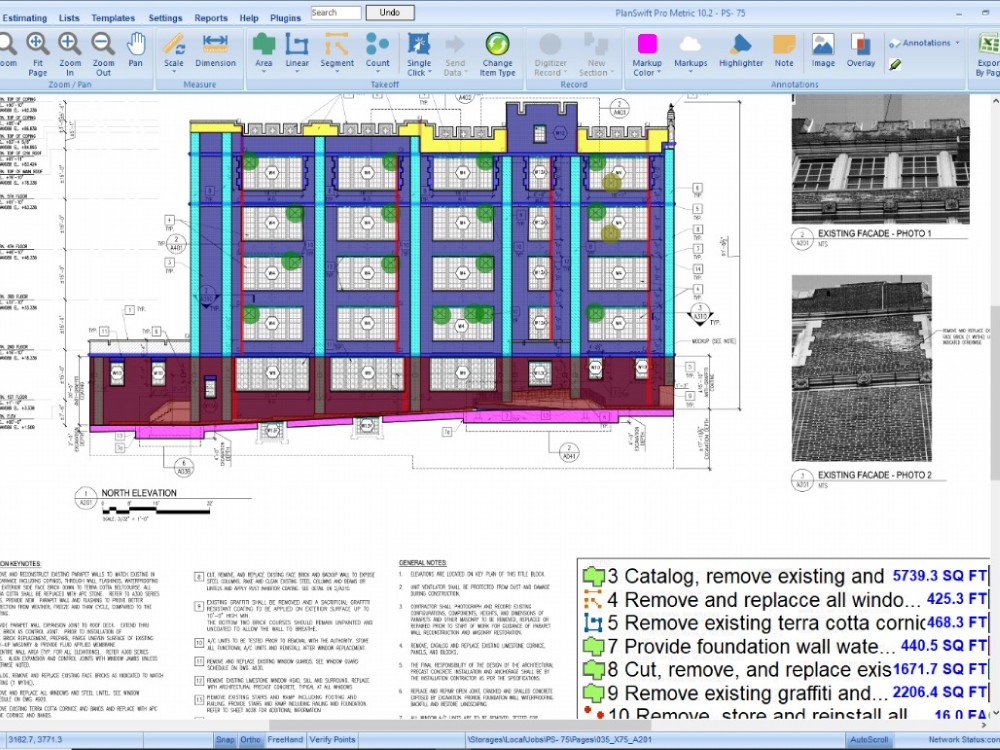This screenshot has width=1000, height=750.
Task: Click the Existing Facade Photo 2 image
Action: 862,368
